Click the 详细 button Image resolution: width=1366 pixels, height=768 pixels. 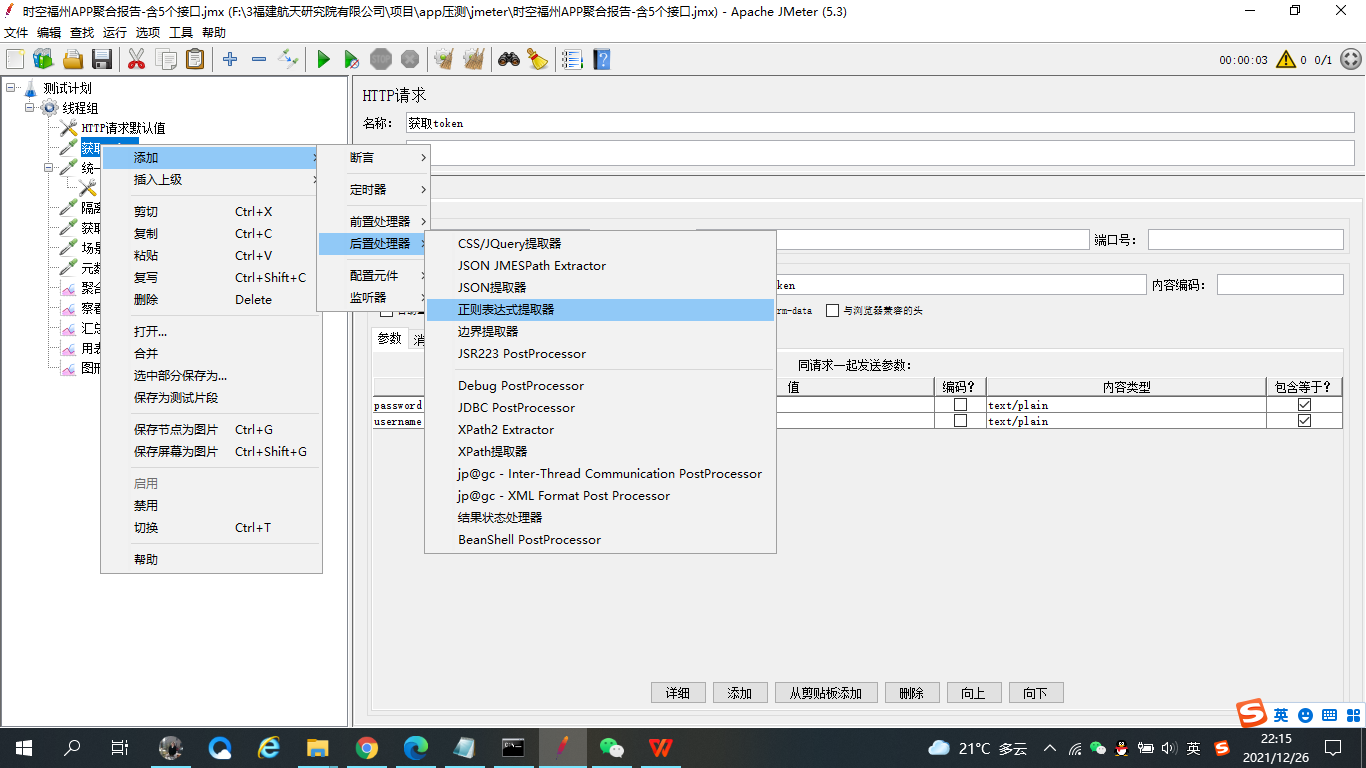coord(678,693)
